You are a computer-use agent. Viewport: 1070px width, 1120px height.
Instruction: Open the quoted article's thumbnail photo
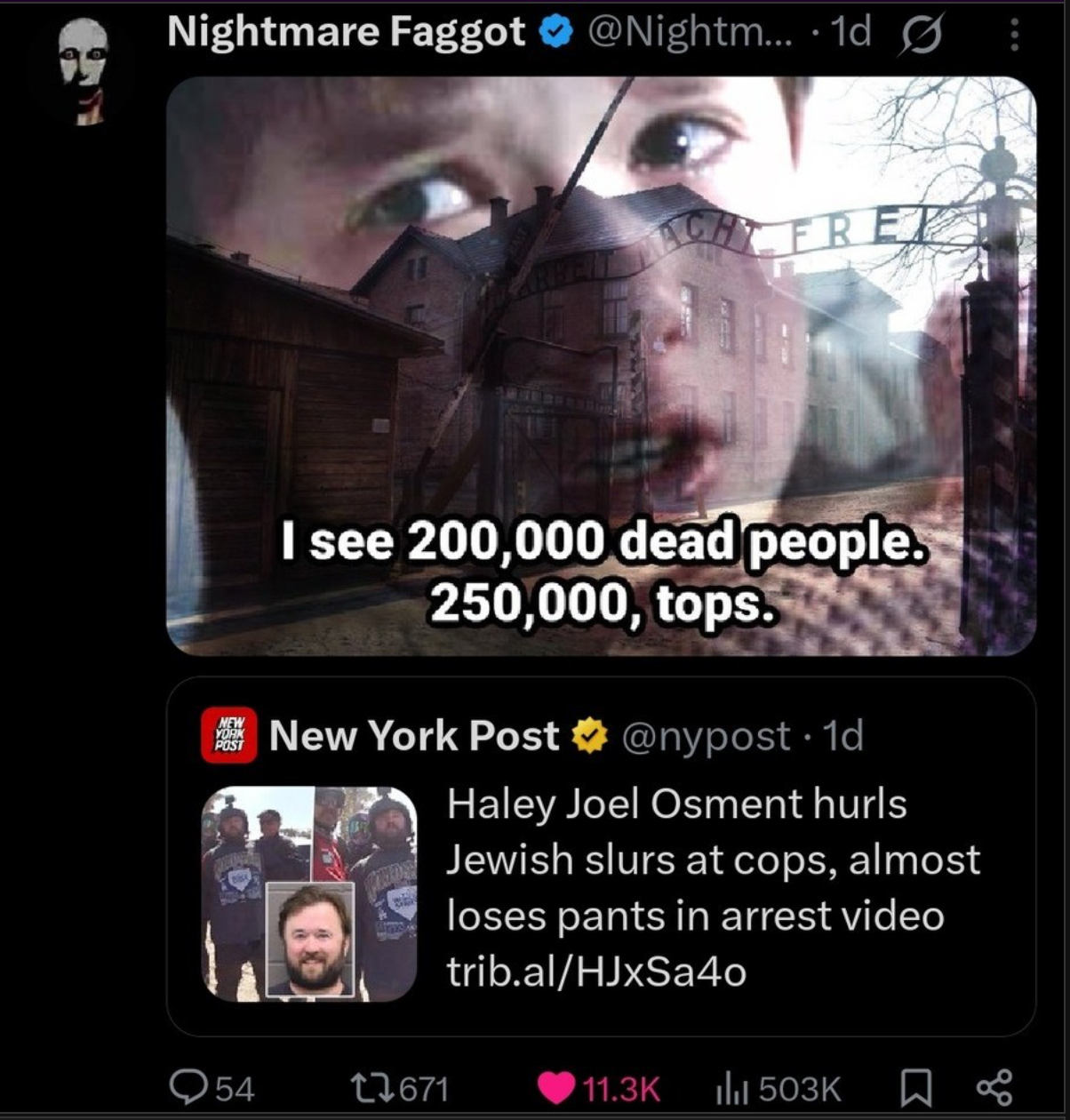[x=309, y=893]
